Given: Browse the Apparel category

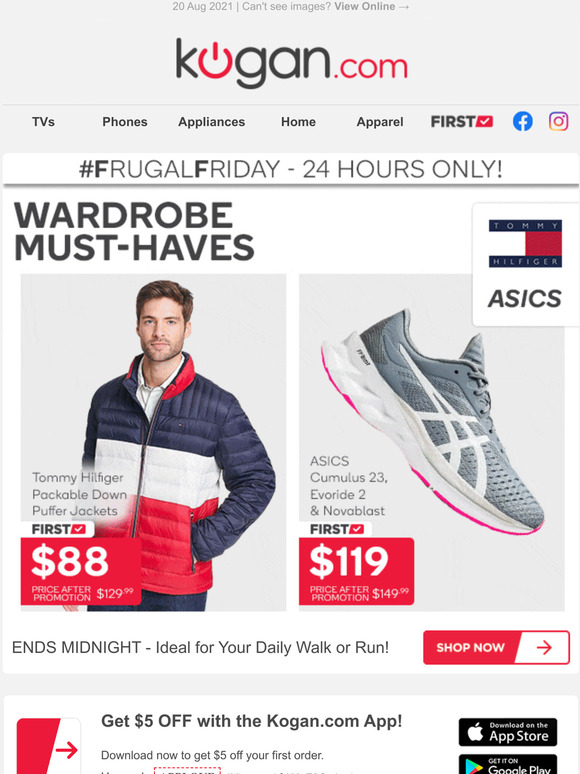Looking at the screenshot, I should coord(380,122).
